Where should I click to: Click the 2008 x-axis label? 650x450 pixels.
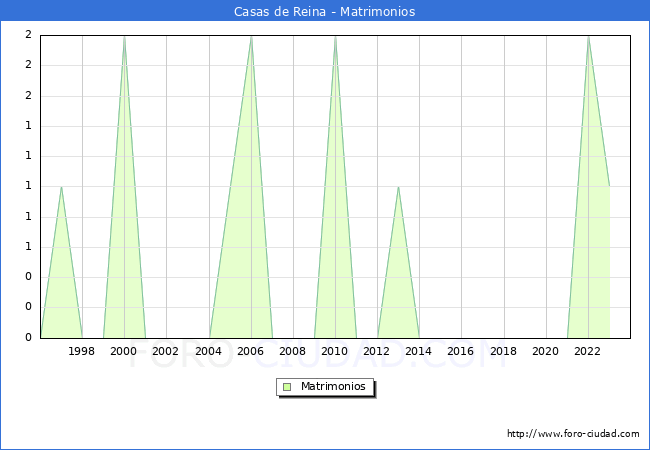(293, 351)
